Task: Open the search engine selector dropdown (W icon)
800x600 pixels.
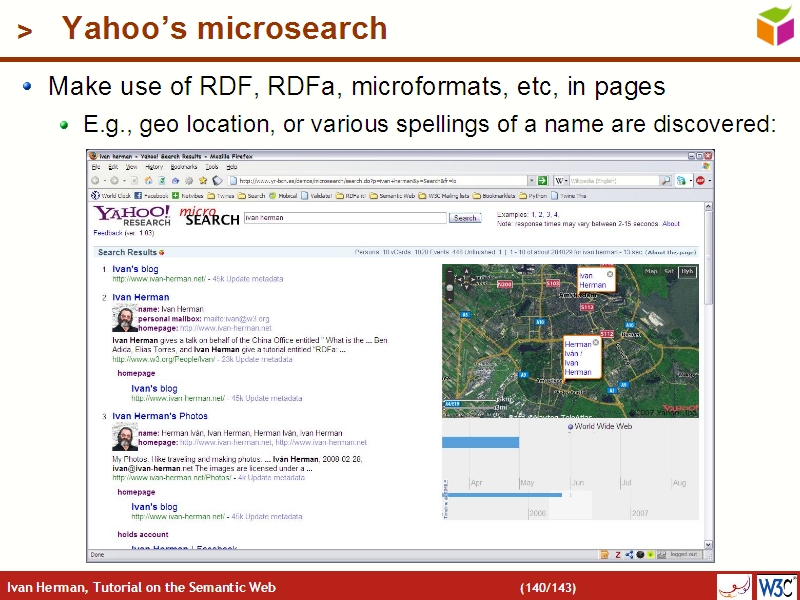Action: pos(562,181)
